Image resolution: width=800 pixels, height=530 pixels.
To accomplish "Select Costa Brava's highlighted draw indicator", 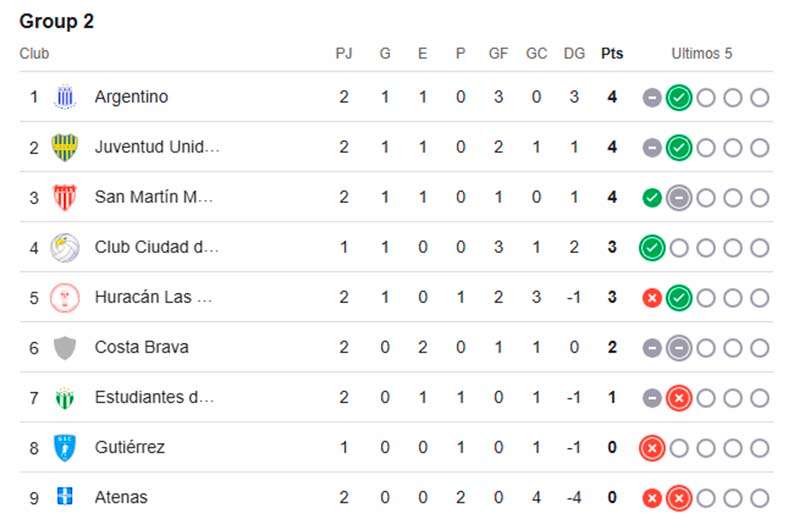I will tap(679, 348).
